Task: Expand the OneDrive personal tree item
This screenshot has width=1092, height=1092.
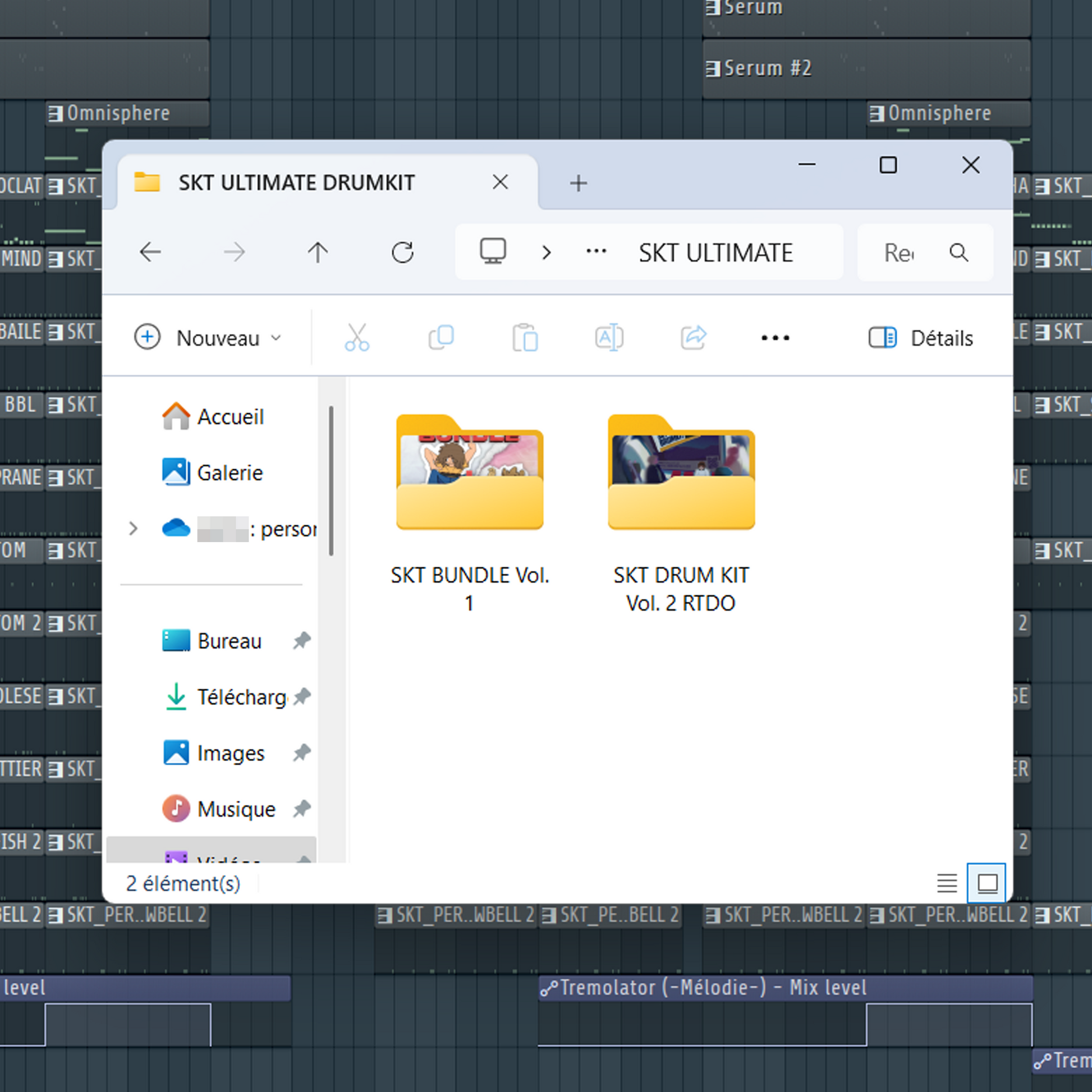Action: (133, 529)
